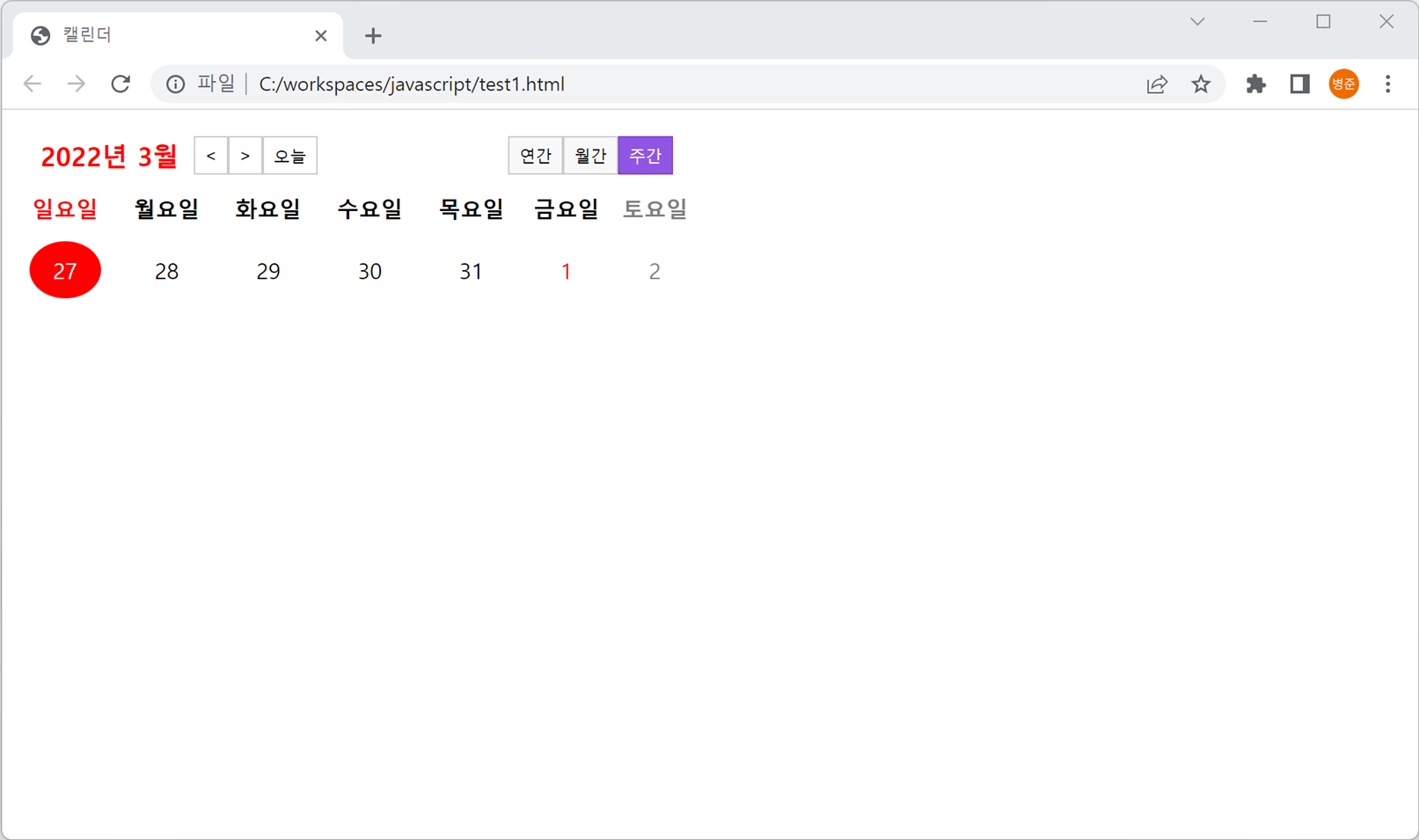Click the 일요일 column header
This screenshot has height=840, width=1419.
pyautogui.click(x=65, y=209)
